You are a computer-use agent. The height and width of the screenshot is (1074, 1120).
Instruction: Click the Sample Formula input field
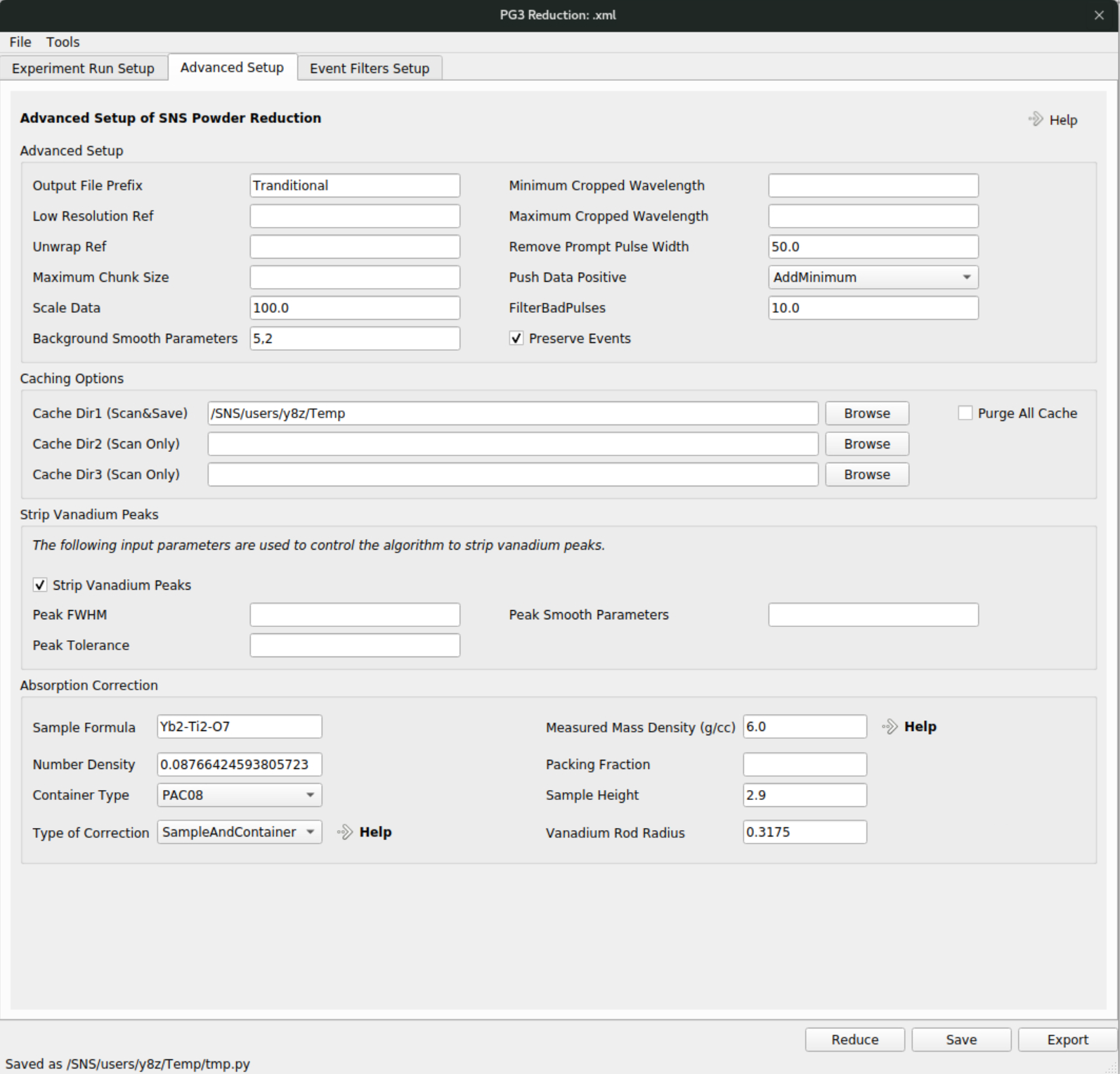pyautogui.click(x=239, y=727)
